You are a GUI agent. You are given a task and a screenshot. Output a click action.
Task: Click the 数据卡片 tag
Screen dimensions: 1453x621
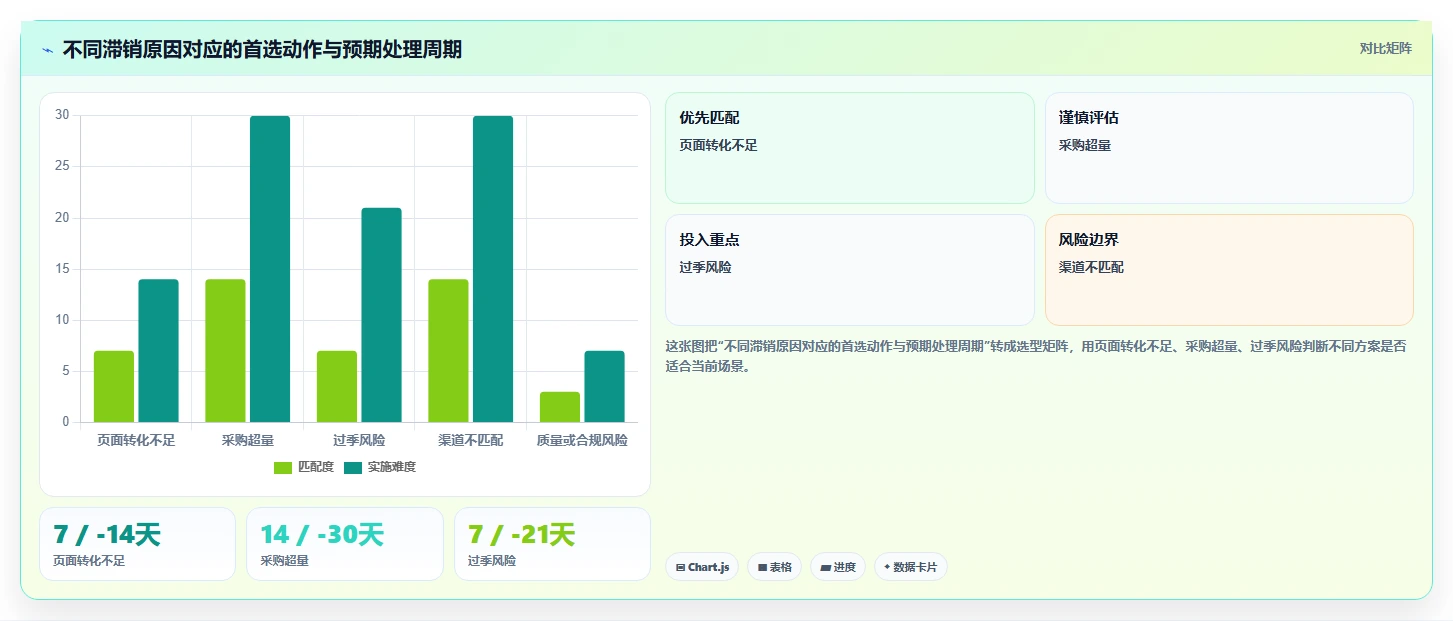pos(910,567)
